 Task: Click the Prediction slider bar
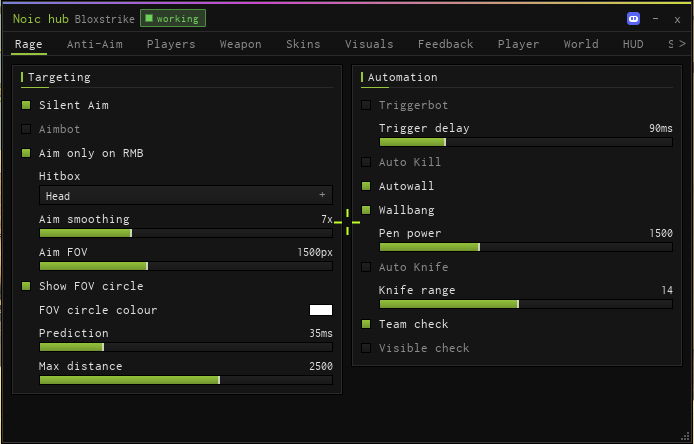point(186,347)
